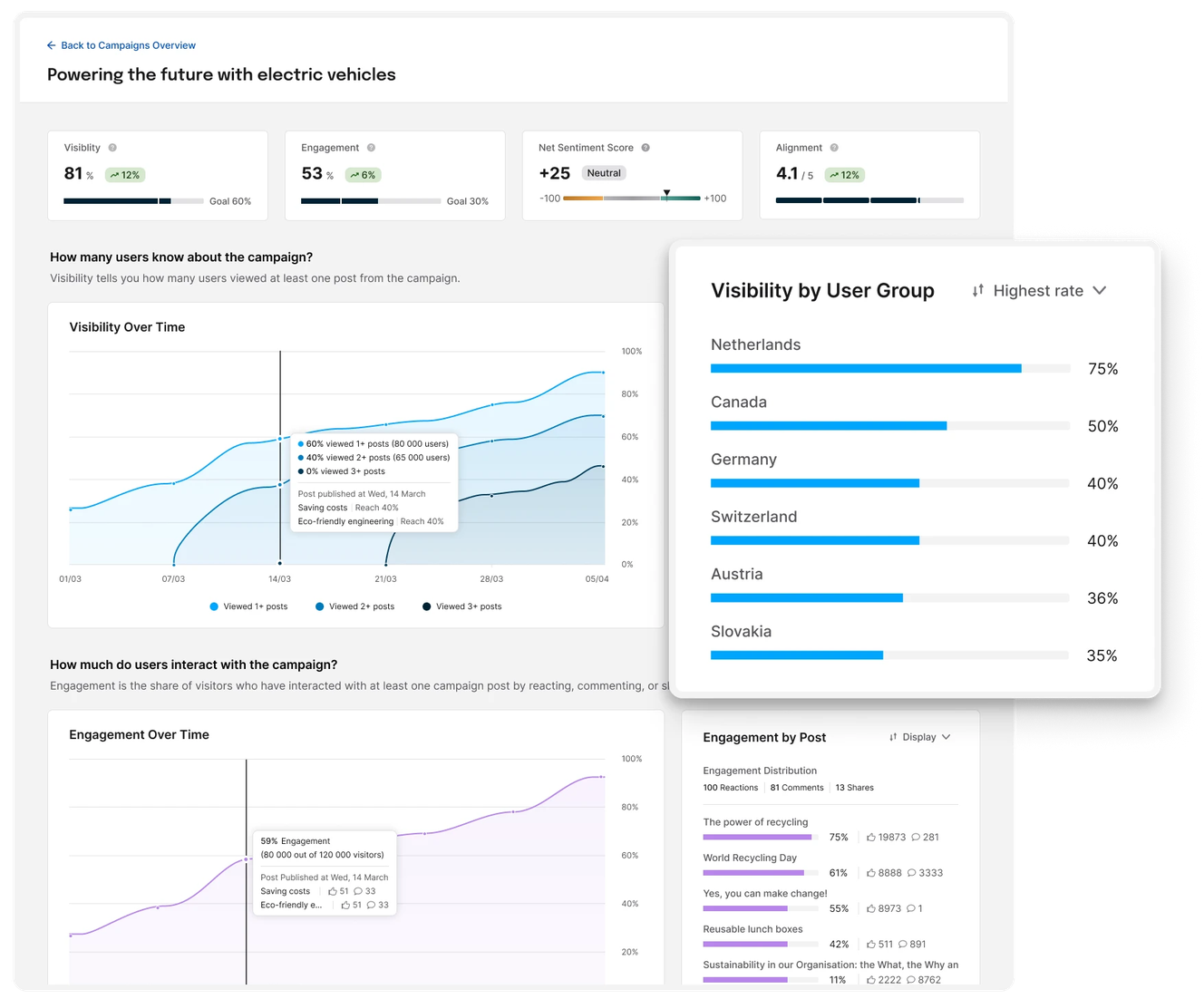
Task: Click the Back to Campaigns Overview link
Action: pos(128,45)
